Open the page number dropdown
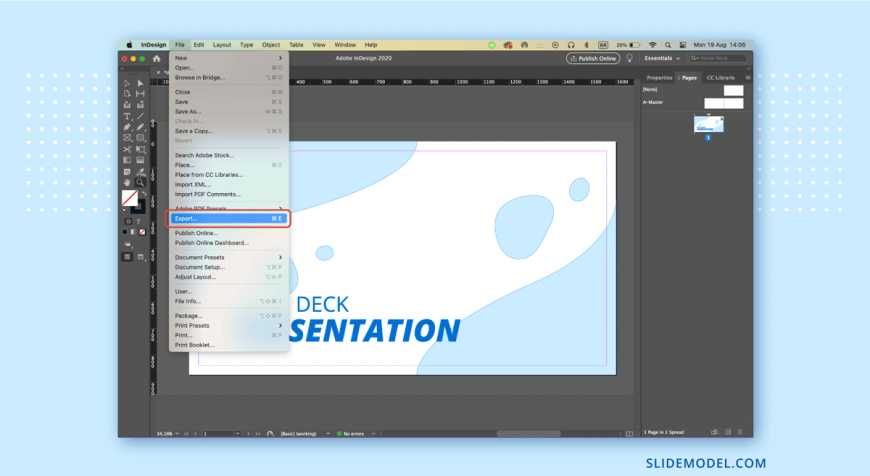Screen dimensions: 870x476 click(237, 433)
